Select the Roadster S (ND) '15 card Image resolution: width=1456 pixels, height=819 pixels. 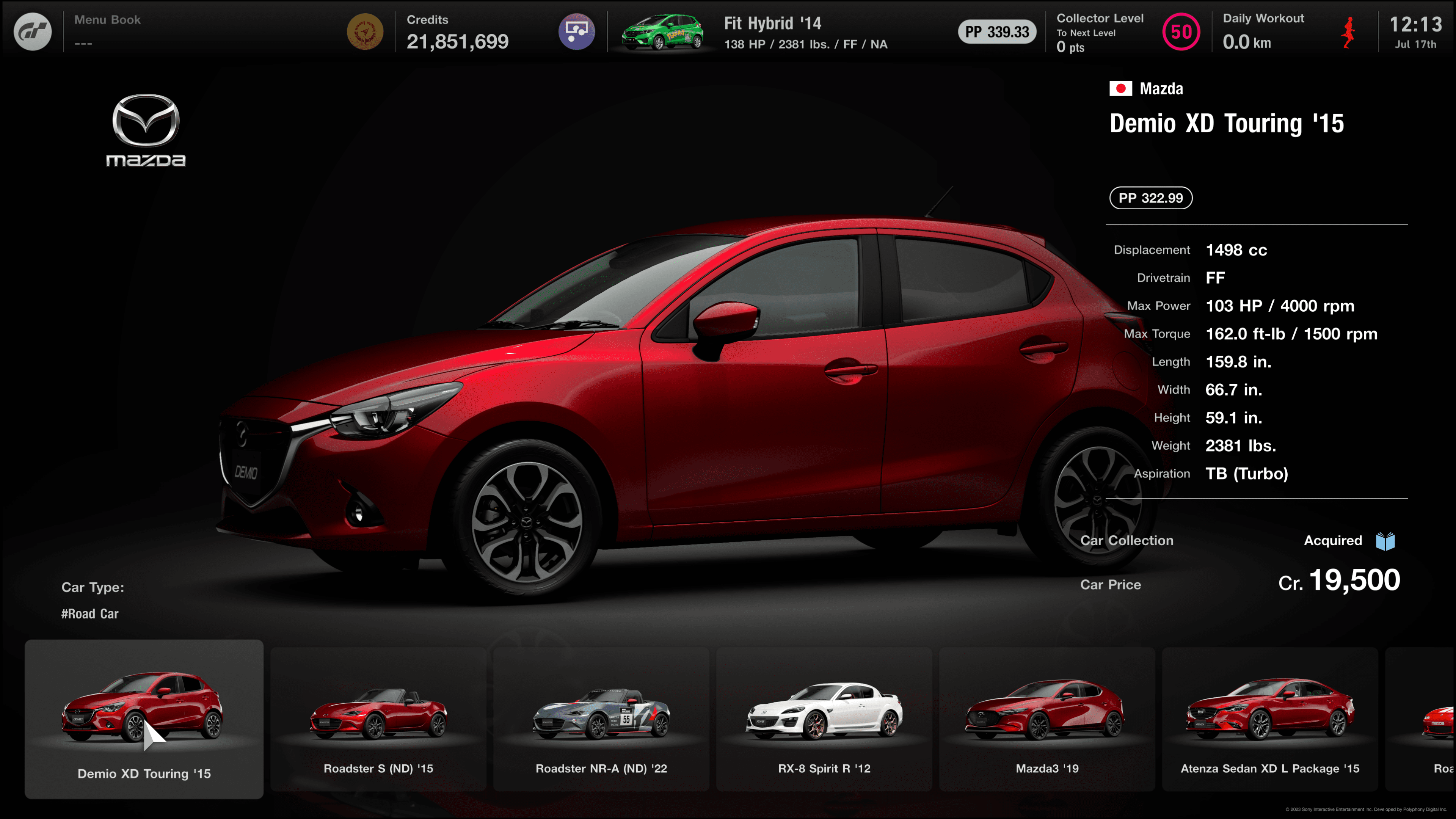pyautogui.click(x=378, y=719)
